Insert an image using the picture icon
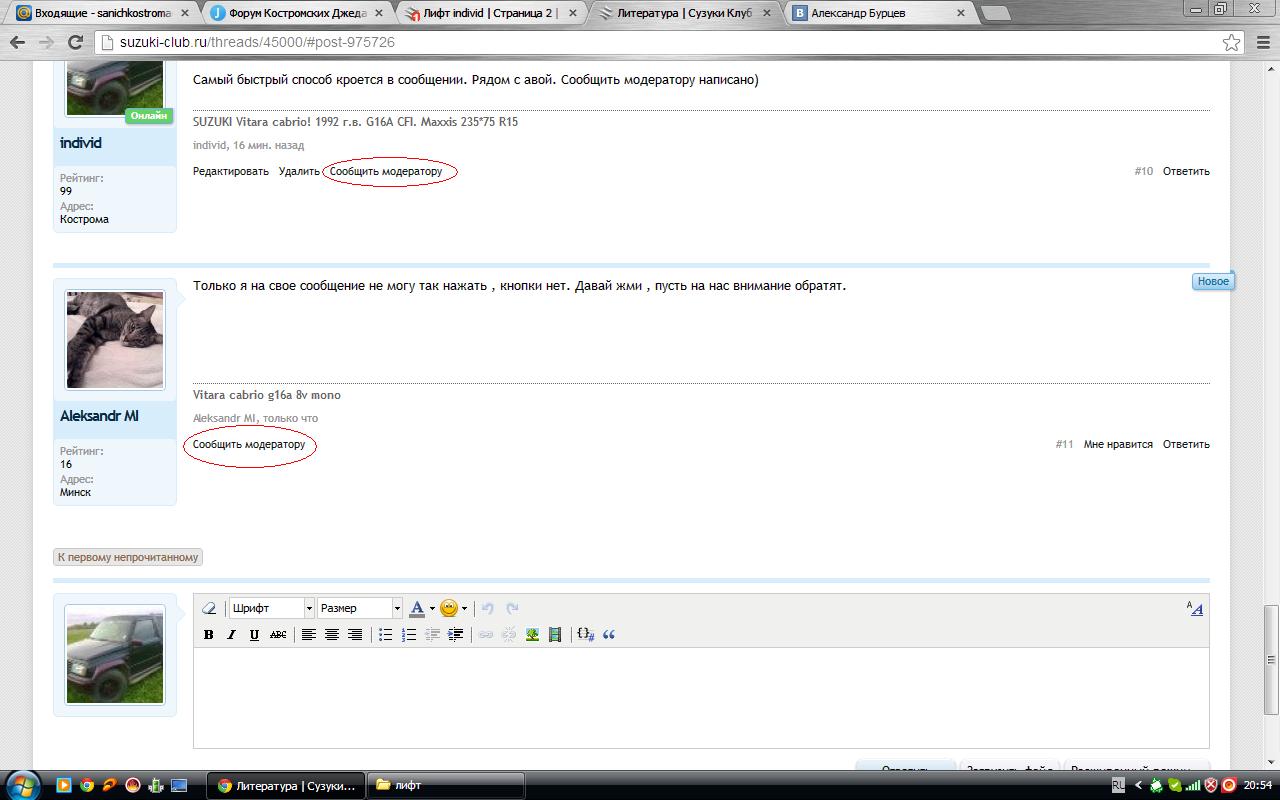The height and width of the screenshot is (800, 1280). click(x=532, y=634)
